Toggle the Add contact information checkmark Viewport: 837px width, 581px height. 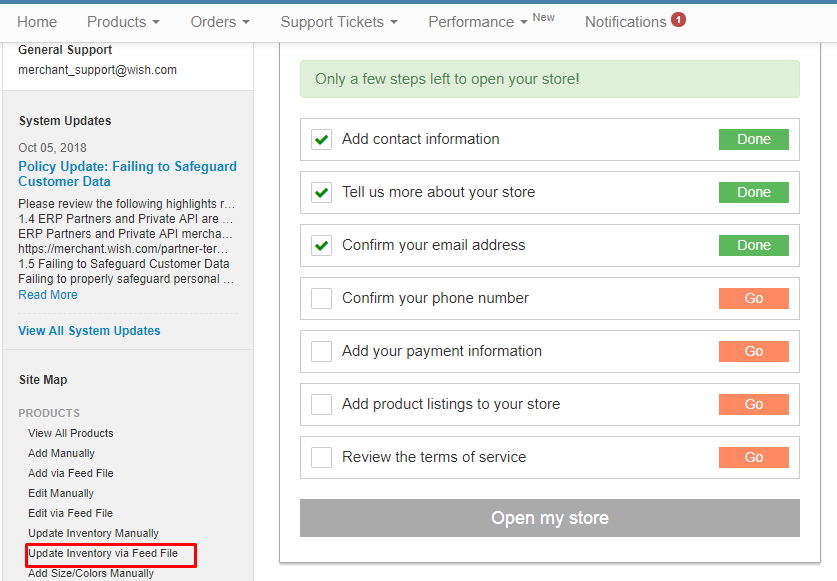point(321,139)
